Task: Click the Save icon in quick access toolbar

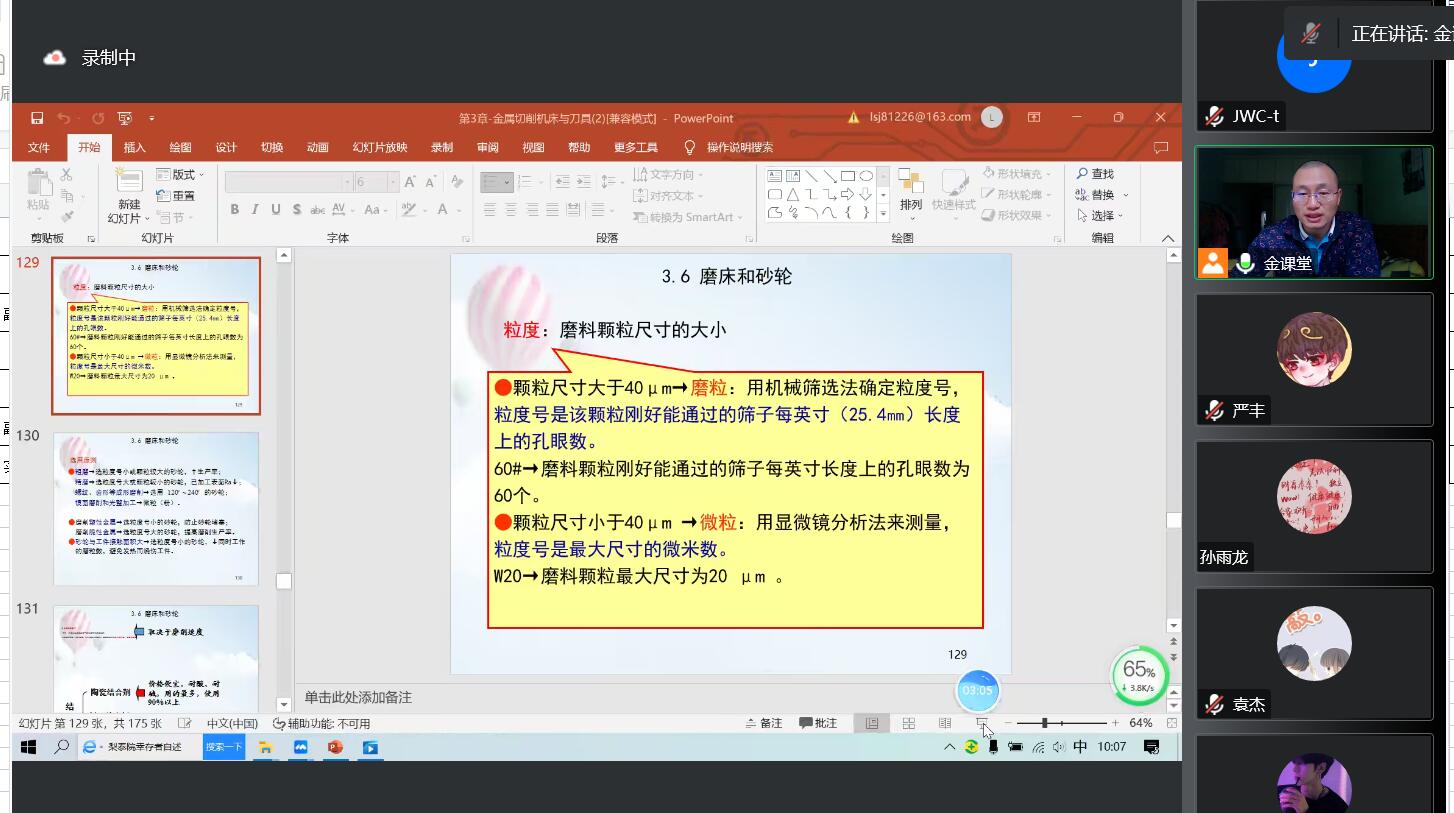Action: [37, 118]
